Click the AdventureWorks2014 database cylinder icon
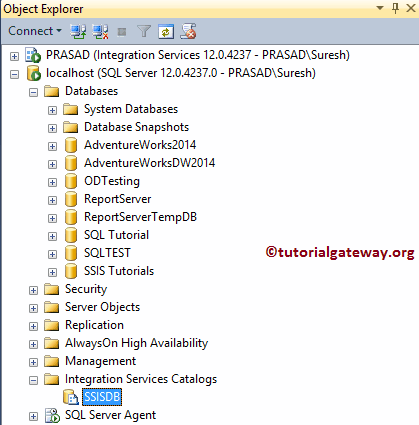The height and width of the screenshot is (425, 419). coord(71,145)
